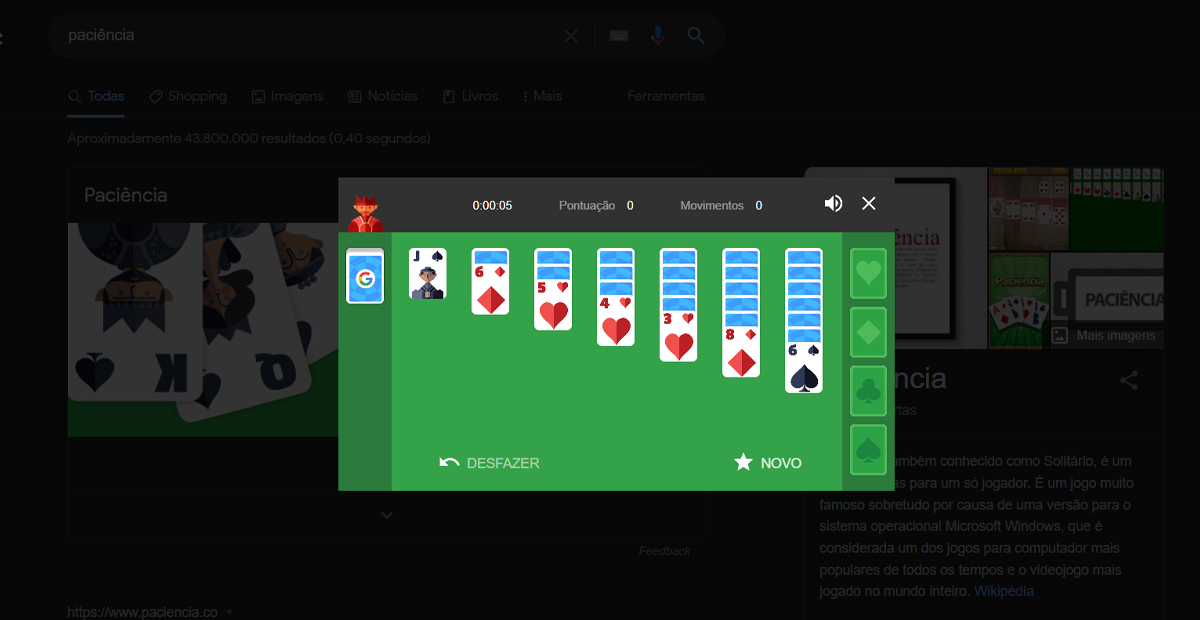Select the 5 of hearts card

[553, 303]
